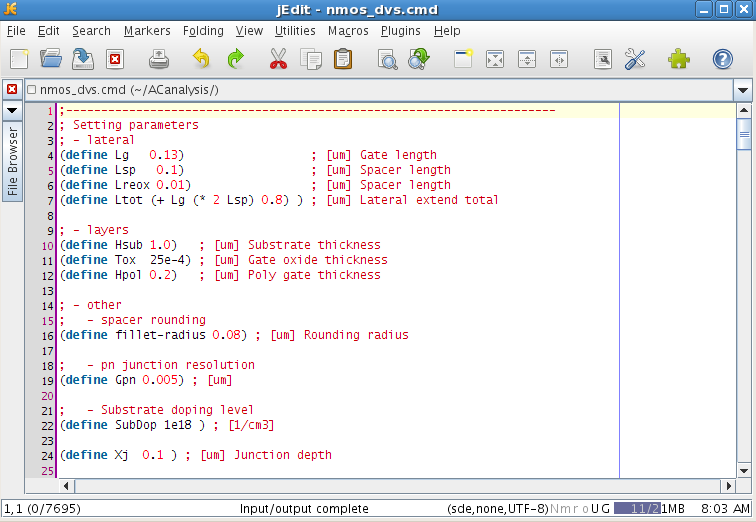Click the Print icon in toolbar
The width and height of the screenshot is (756, 522).
pyautogui.click(x=160, y=60)
